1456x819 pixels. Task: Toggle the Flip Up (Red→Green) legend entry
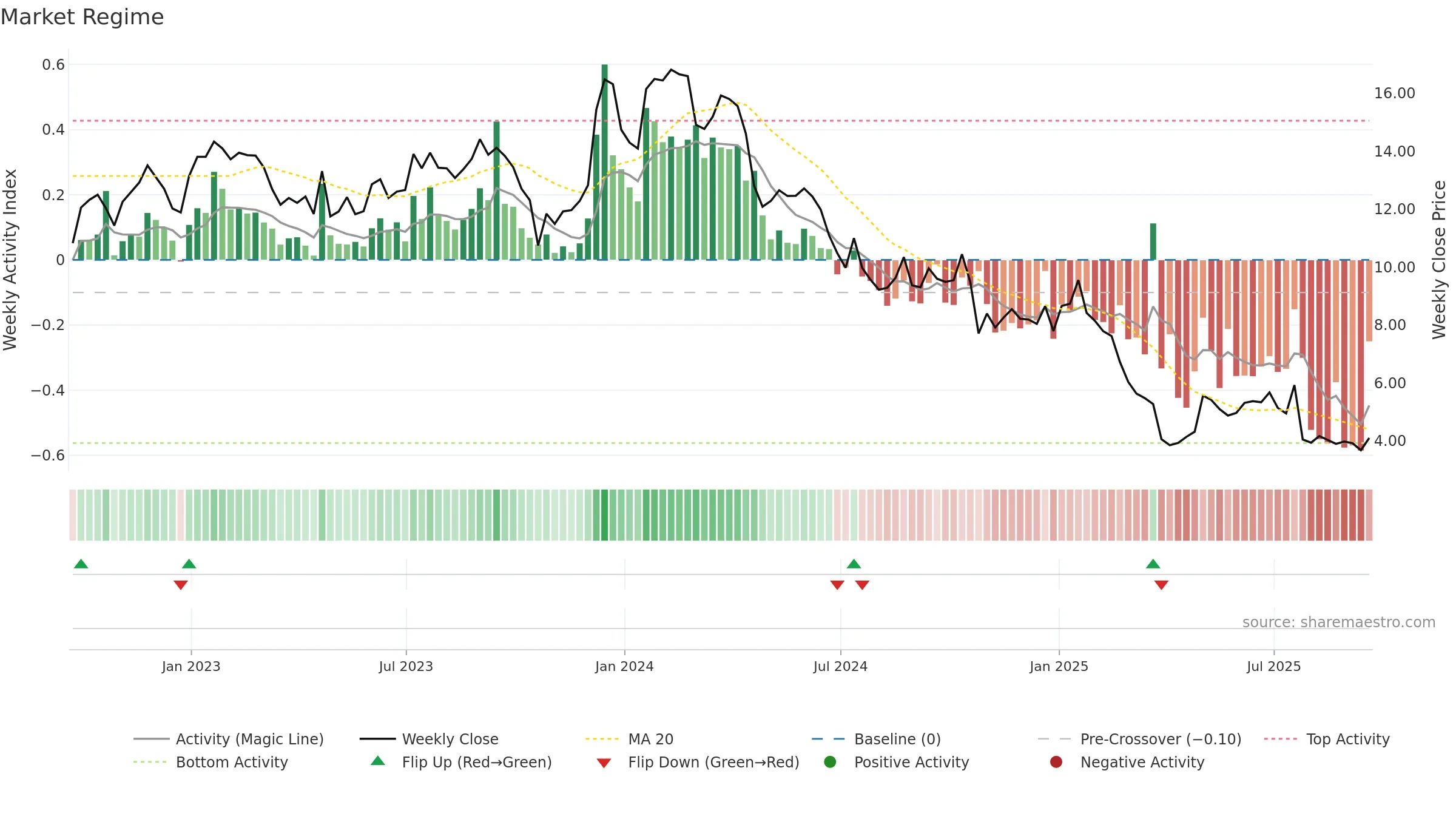[461, 762]
